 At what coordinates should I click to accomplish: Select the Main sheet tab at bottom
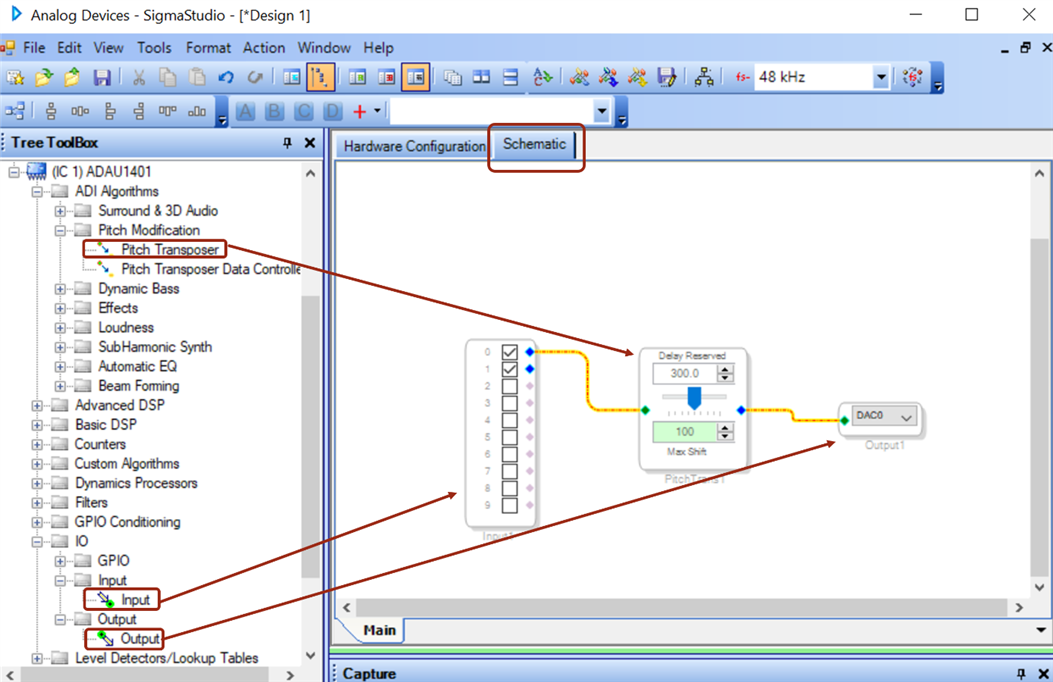pyautogui.click(x=379, y=630)
